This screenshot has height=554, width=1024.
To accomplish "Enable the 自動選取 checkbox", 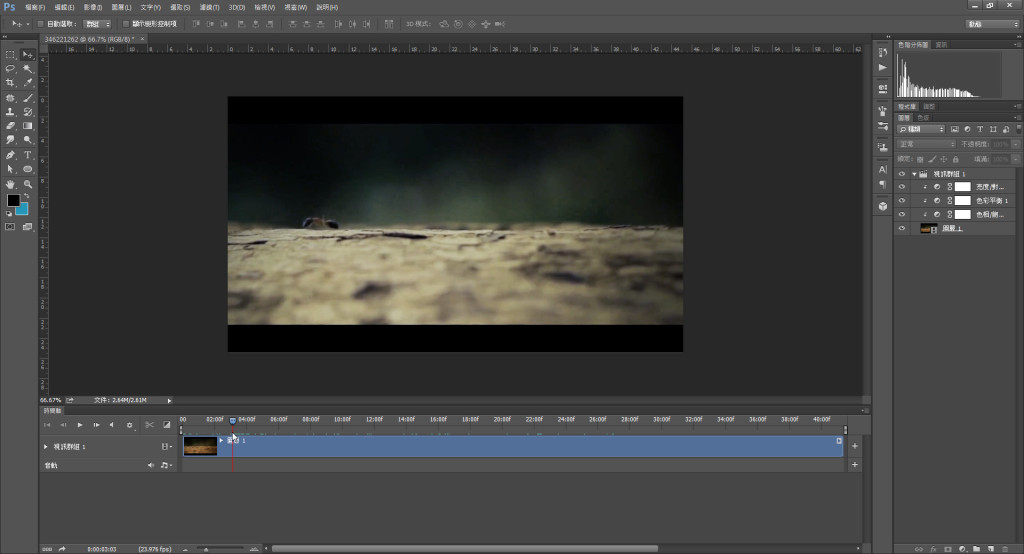I will coord(39,23).
